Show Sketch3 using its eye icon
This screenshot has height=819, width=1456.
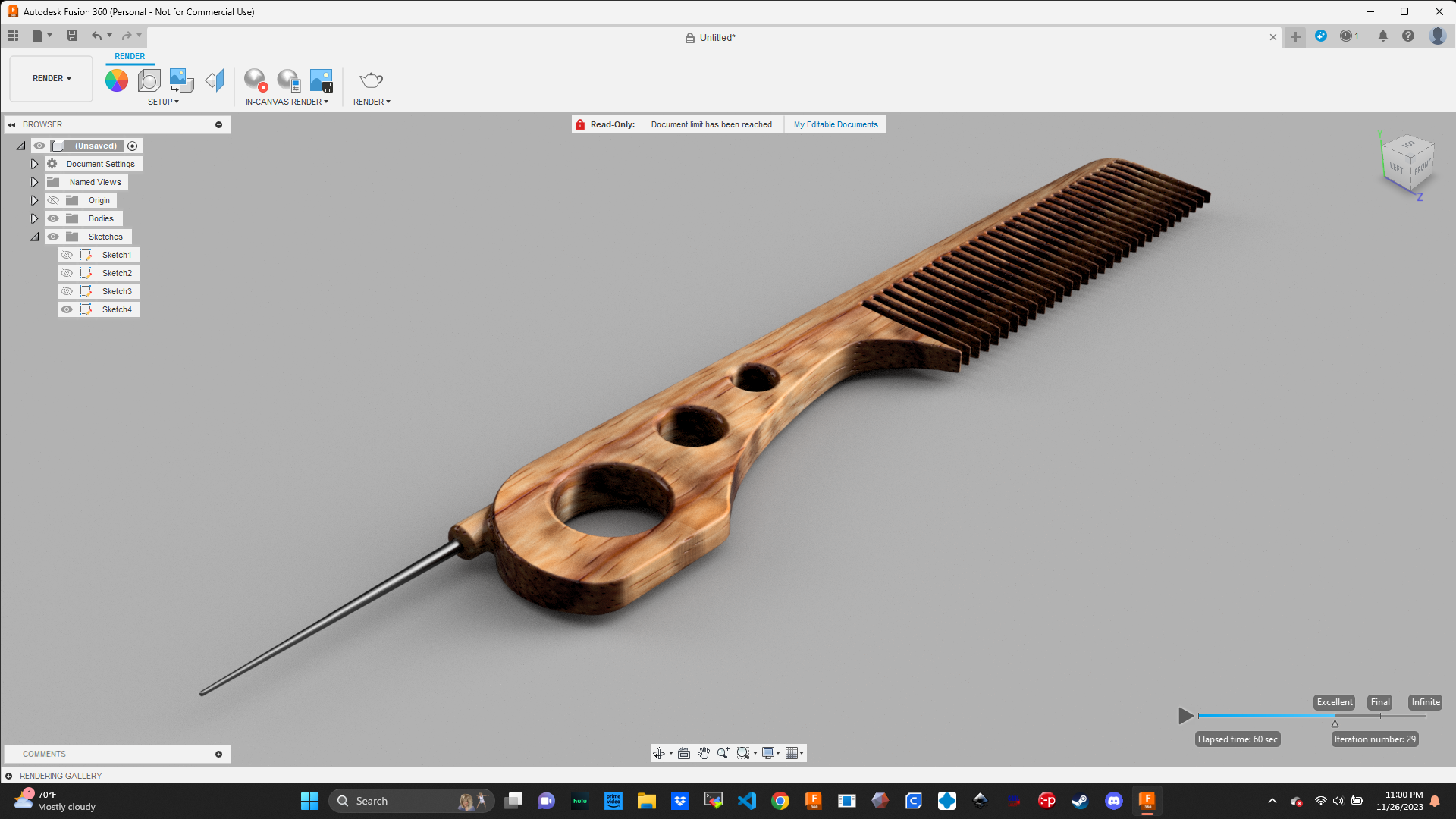click(x=67, y=291)
